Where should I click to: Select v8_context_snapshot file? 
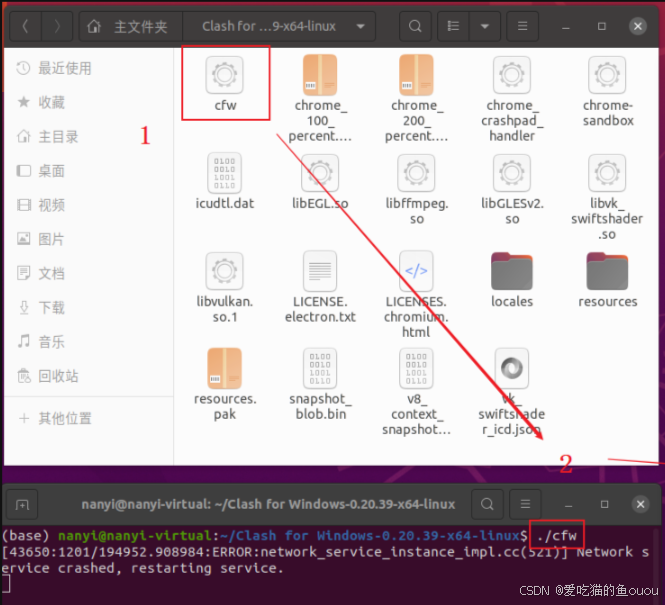pyautogui.click(x=416, y=392)
